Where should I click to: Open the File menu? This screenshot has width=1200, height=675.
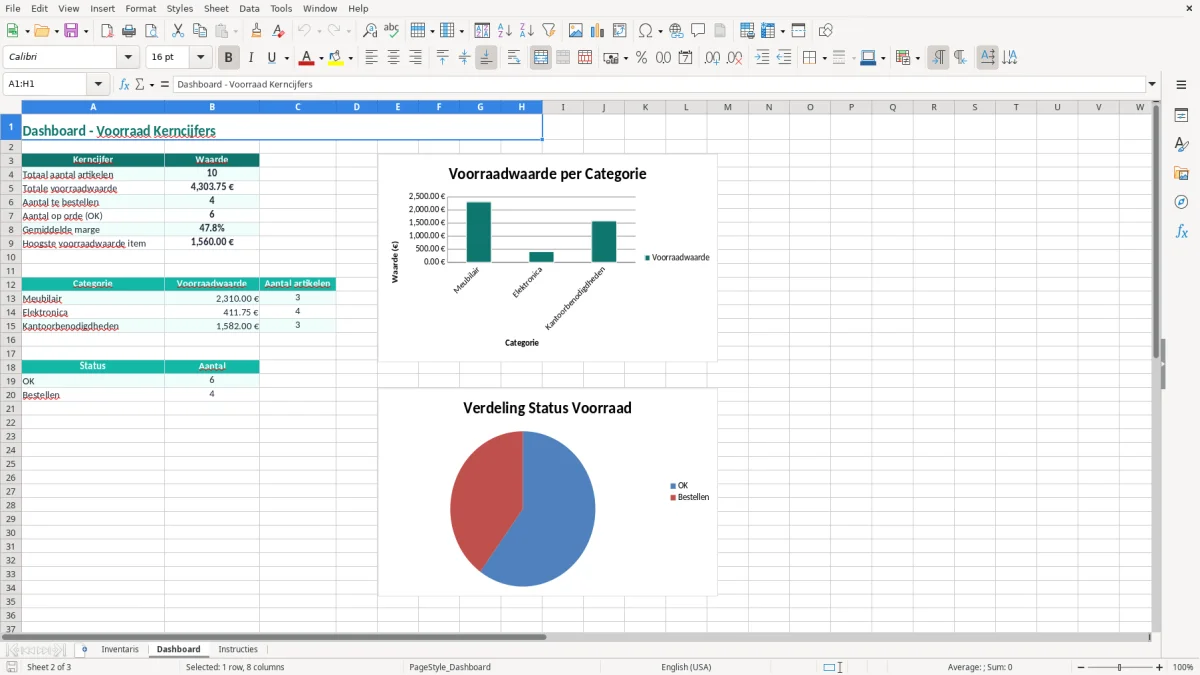[x=12, y=8]
